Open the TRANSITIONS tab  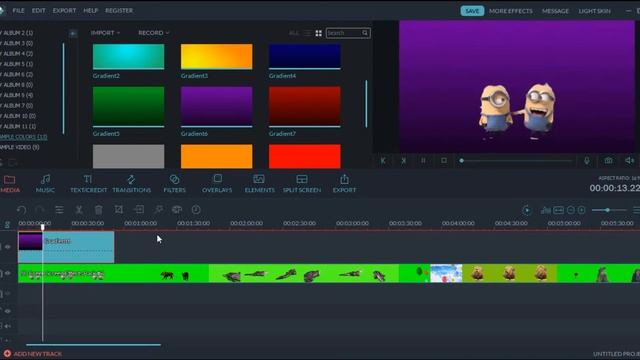pos(131,183)
